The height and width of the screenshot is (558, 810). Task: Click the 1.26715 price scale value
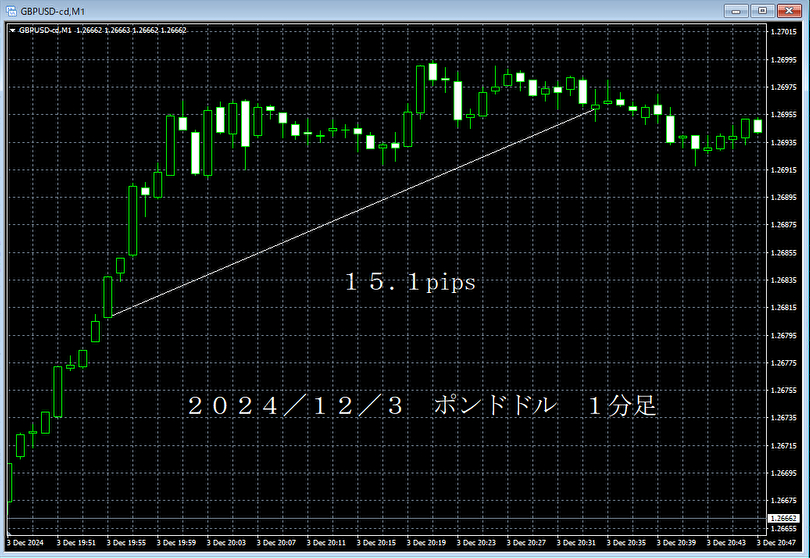point(783,445)
